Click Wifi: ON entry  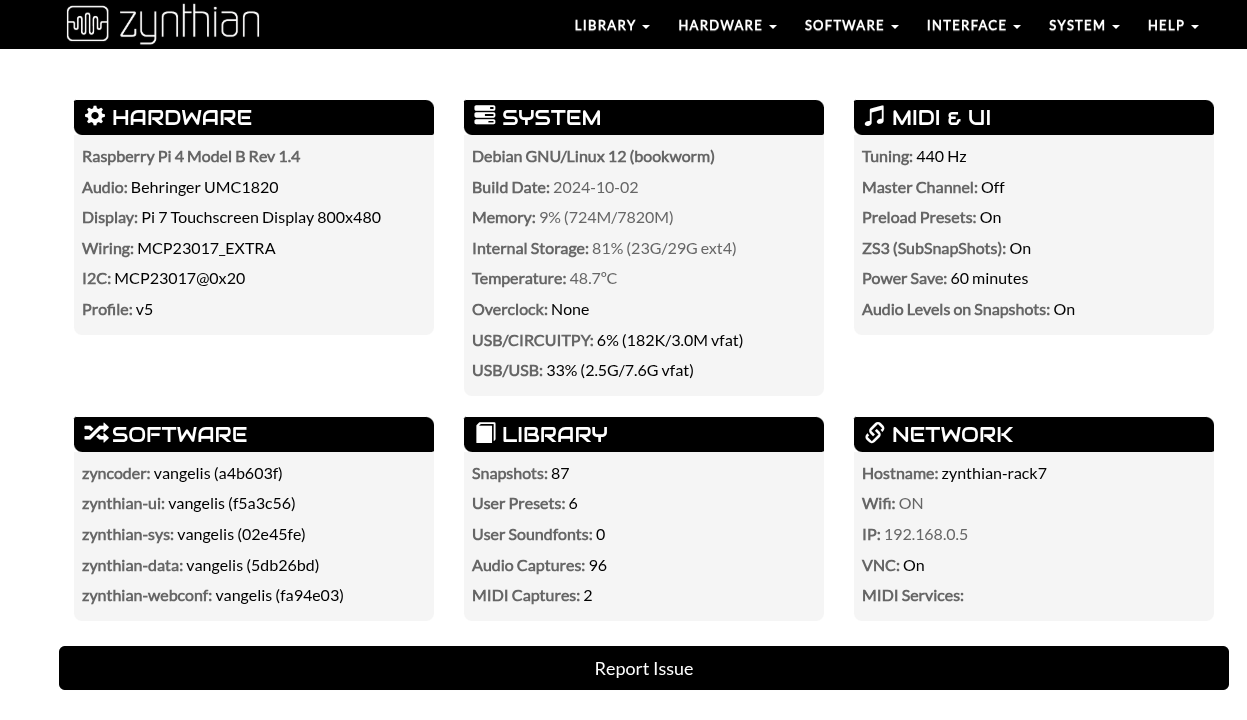pos(892,503)
